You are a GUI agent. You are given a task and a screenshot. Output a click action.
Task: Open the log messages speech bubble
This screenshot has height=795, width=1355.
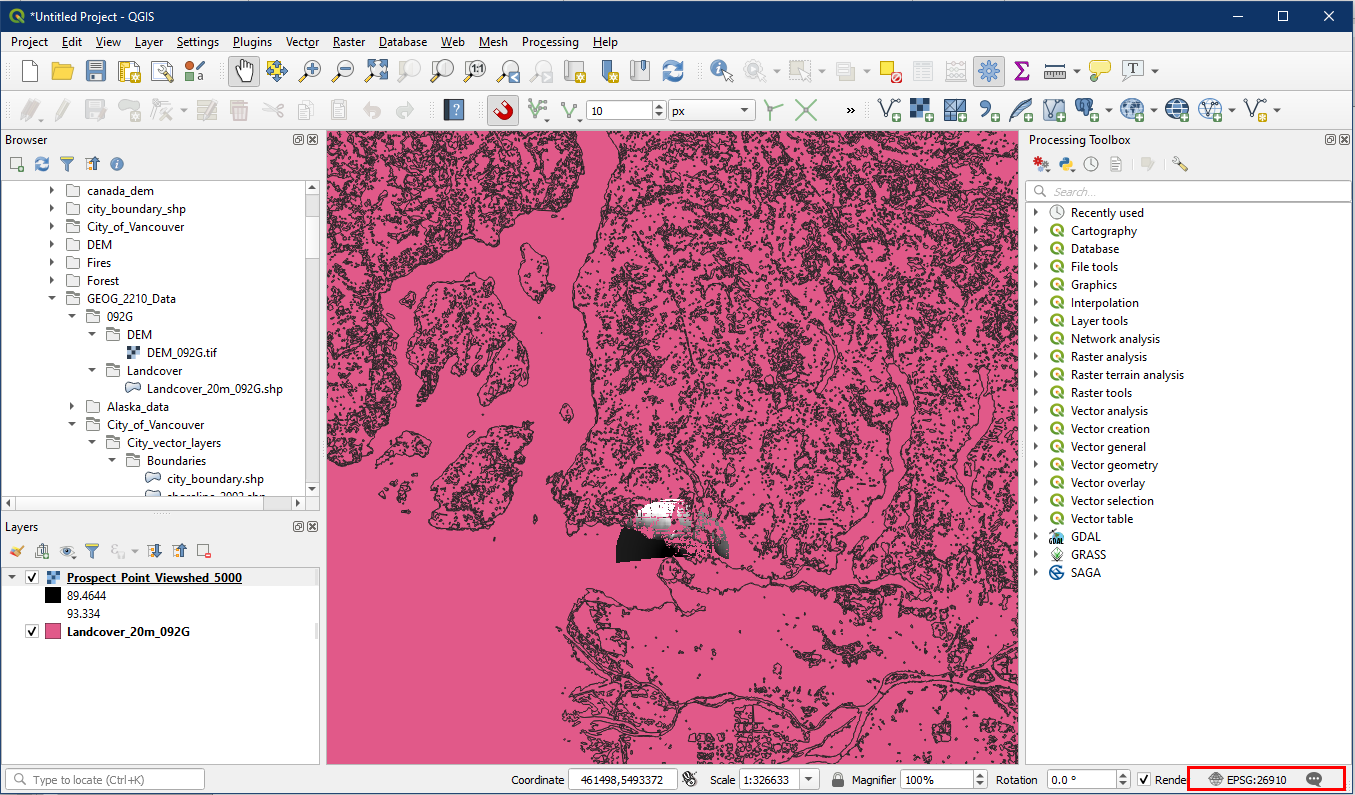(x=1315, y=779)
